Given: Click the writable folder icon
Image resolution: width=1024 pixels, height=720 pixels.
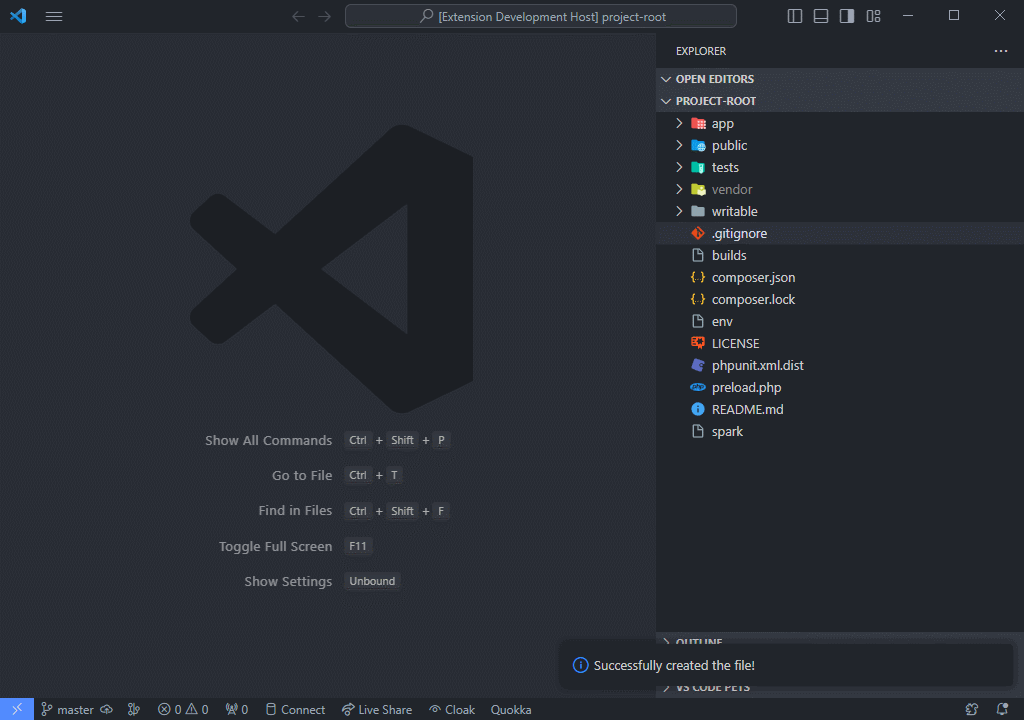Looking at the screenshot, I should pyautogui.click(x=698, y=211).
